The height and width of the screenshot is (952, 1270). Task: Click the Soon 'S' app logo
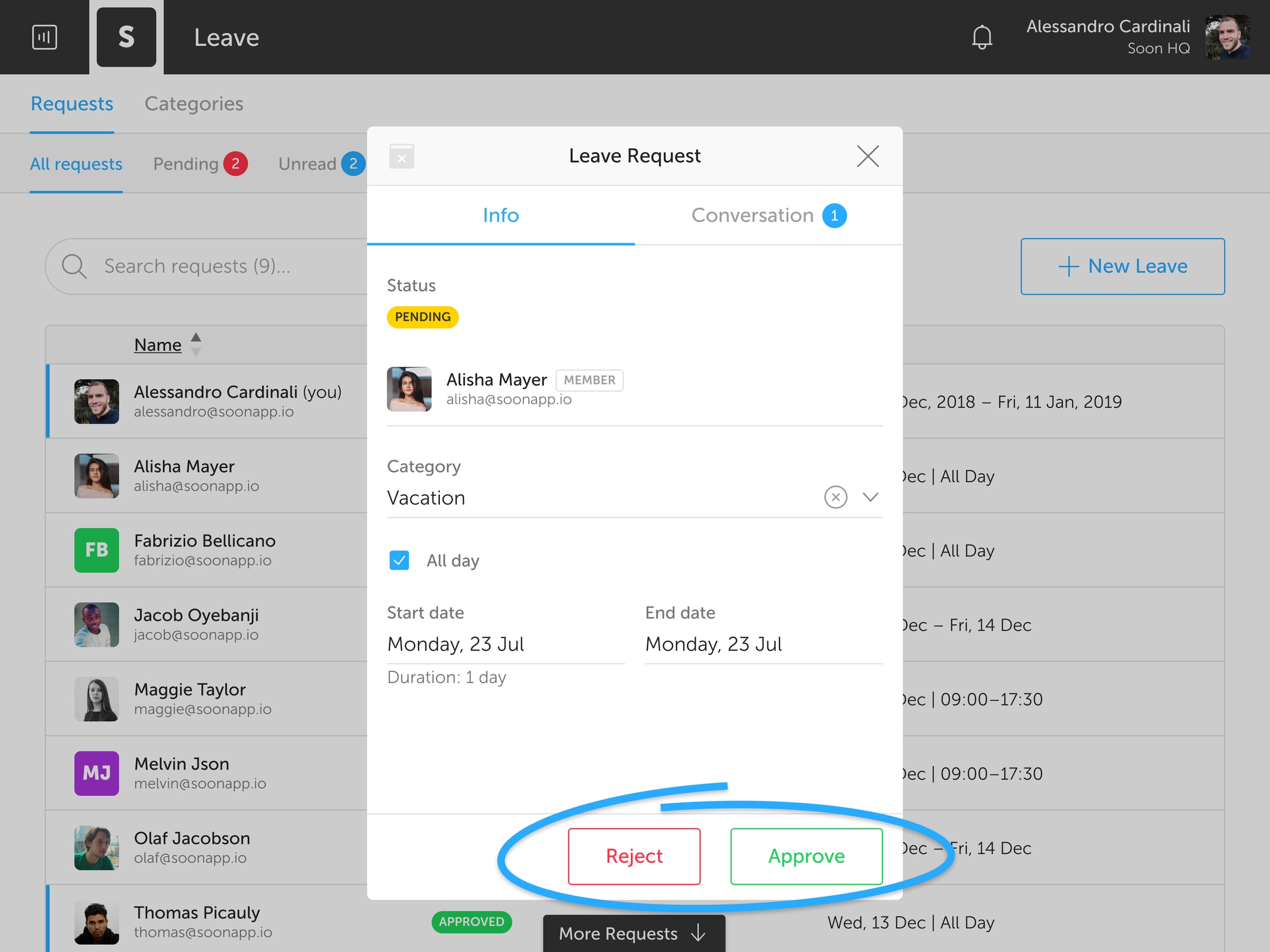click(126, 37)
